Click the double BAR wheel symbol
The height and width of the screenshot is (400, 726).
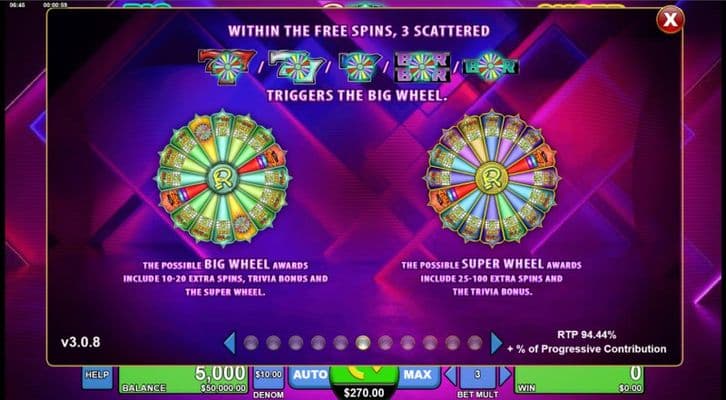[x=422, y=67]
